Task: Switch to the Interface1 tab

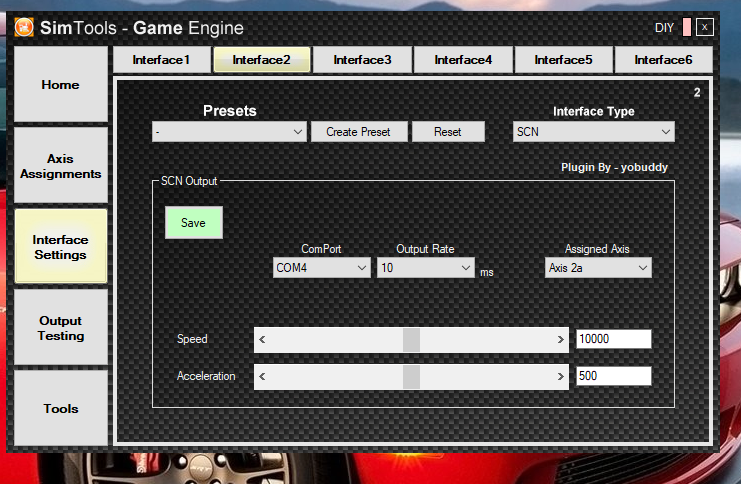Action: 162,60
